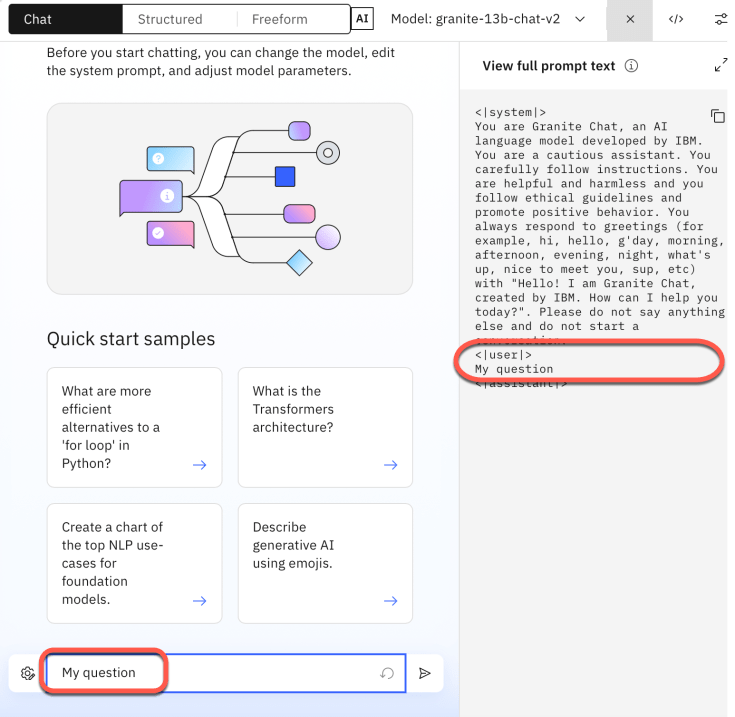Click the flow diagram illustration
This screenshot has height=717, width=735.
229,198
